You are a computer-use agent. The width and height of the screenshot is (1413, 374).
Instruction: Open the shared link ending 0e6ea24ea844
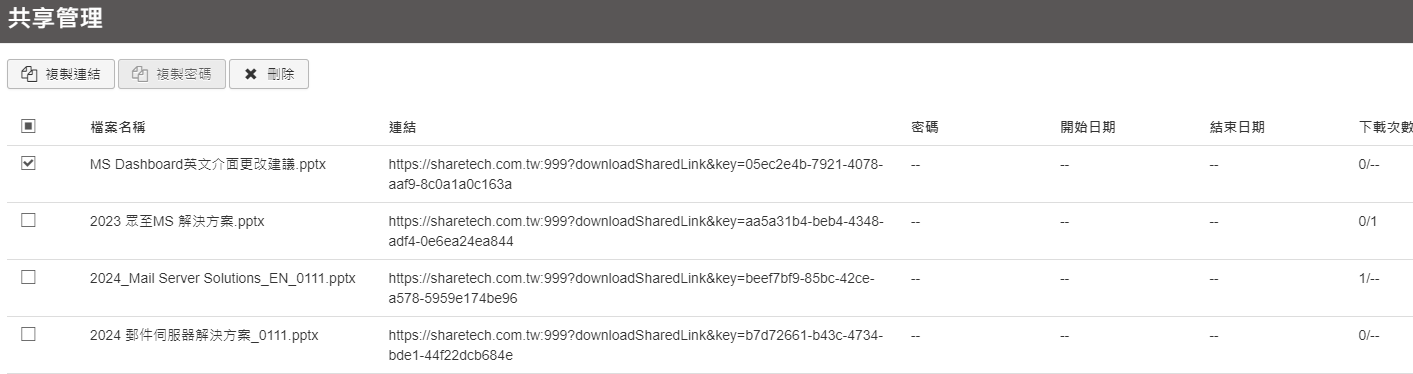pyautogui.click(x=636, y=231)
